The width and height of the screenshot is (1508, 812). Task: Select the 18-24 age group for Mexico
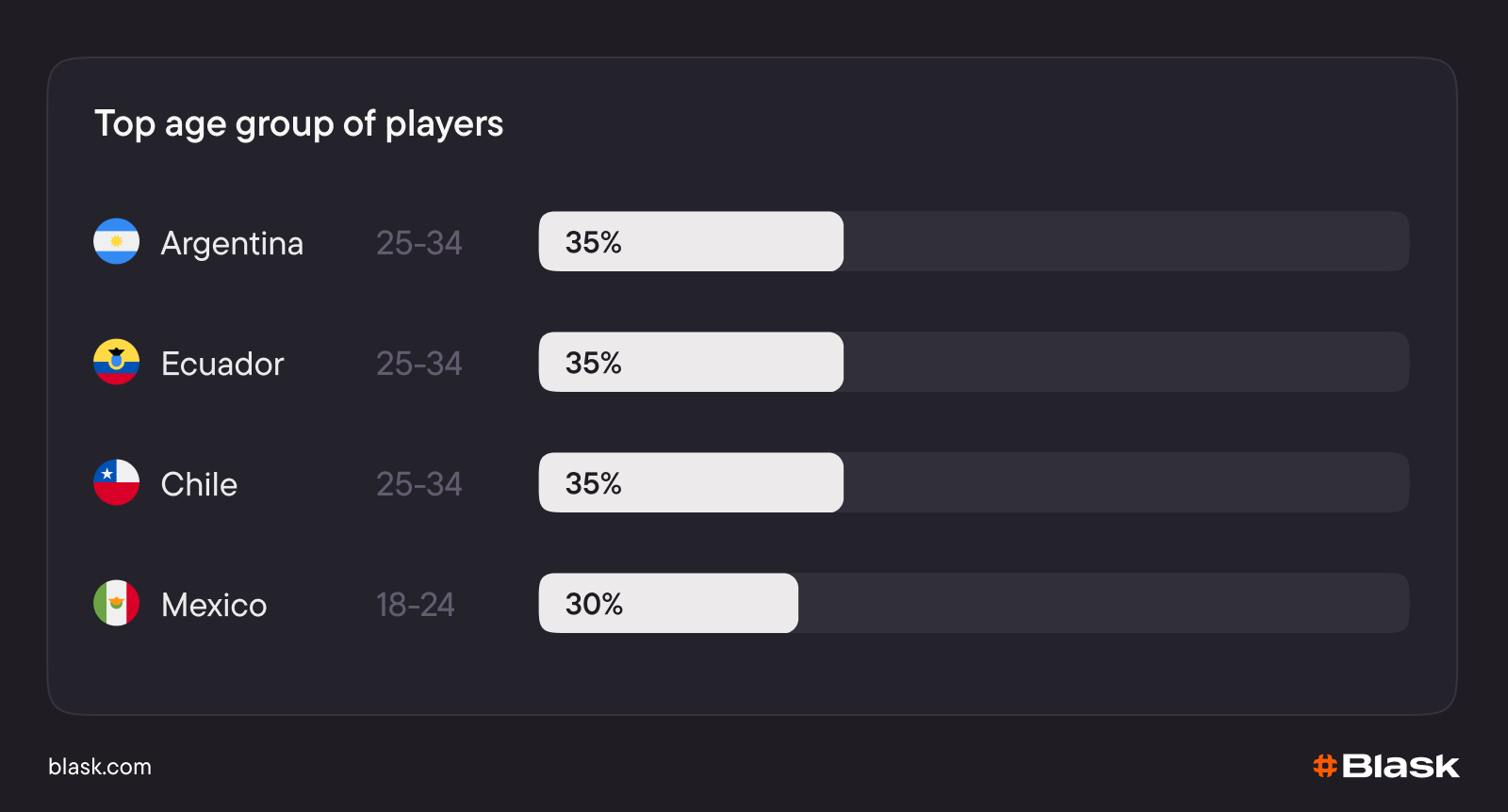click(x=415, y=605)
